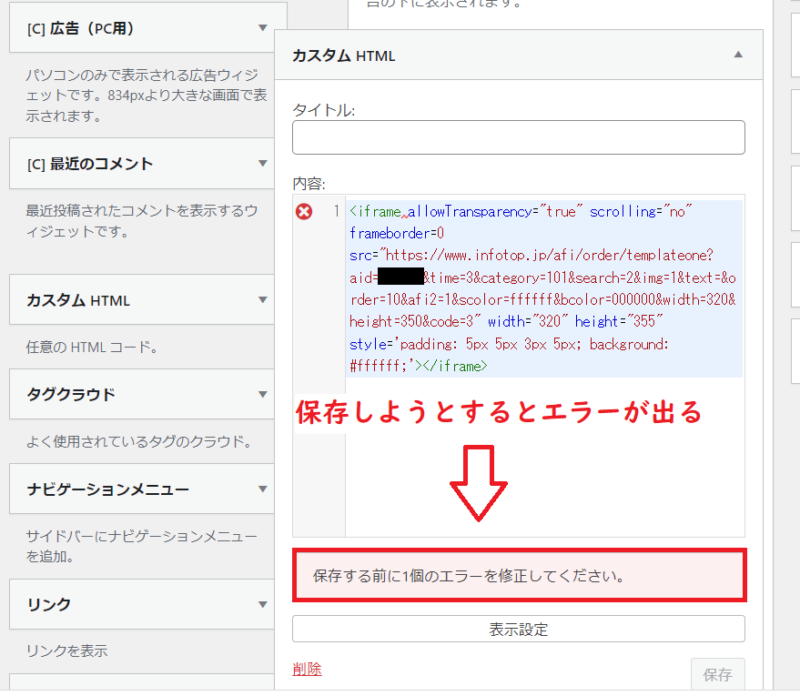Expand the ナビゲーションメニュー widget arrow
Viewport: 800px width, 696px height.
click(262, 490)
